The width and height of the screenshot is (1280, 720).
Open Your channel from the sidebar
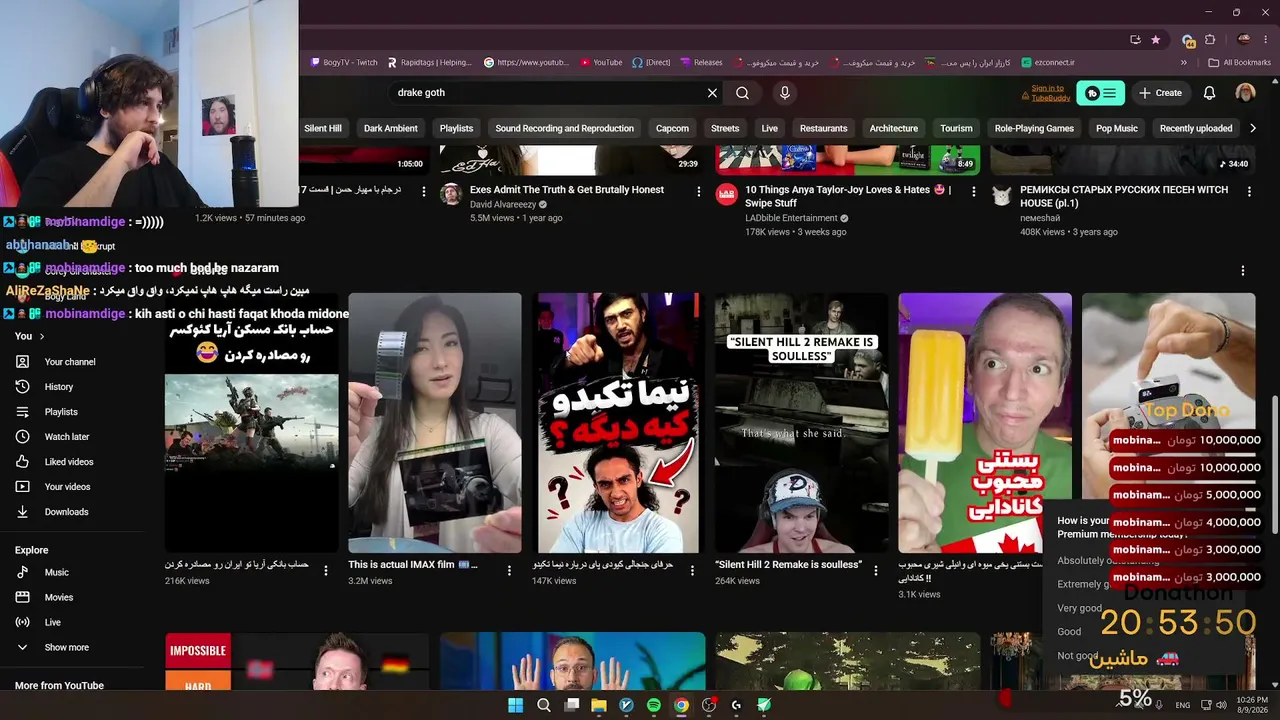(70, 362)
